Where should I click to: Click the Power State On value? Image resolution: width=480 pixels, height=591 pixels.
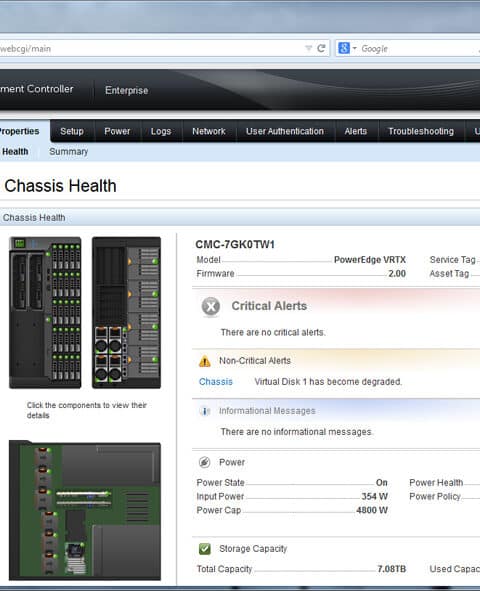(382, 482)
